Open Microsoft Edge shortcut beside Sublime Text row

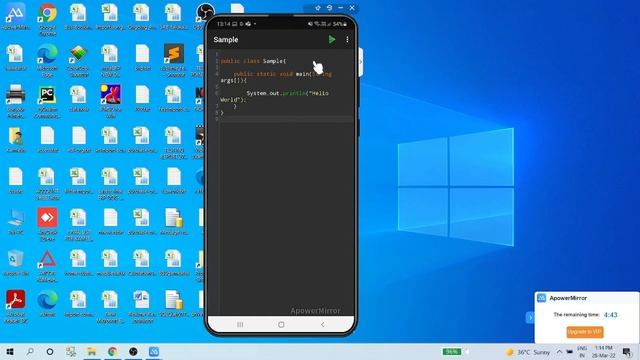(x=47, y=60)
